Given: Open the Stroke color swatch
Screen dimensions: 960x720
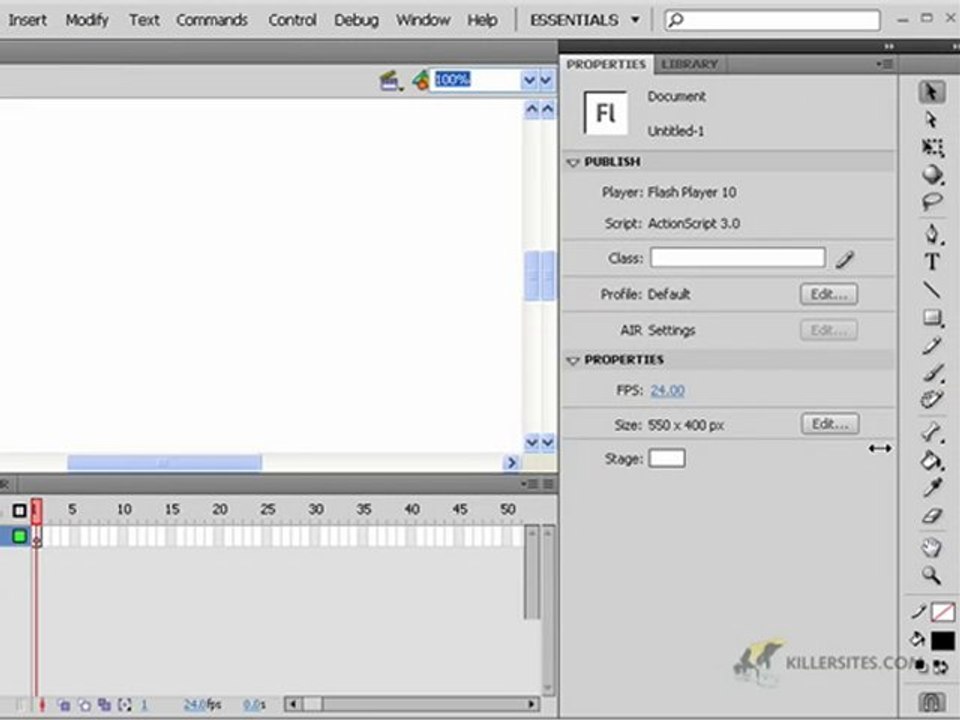Looking at the screenshot, I should [942, 612].
